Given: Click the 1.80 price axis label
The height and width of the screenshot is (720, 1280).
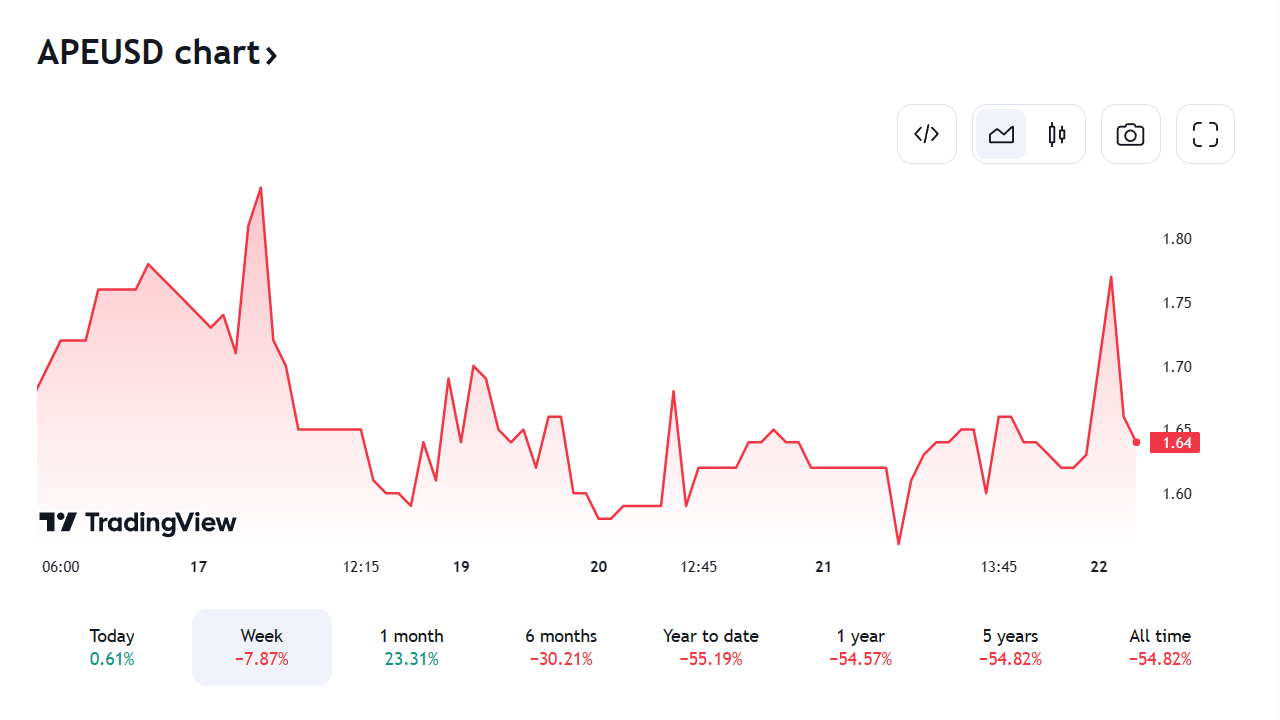Looking at the screenshot, I should [1177, 239].
